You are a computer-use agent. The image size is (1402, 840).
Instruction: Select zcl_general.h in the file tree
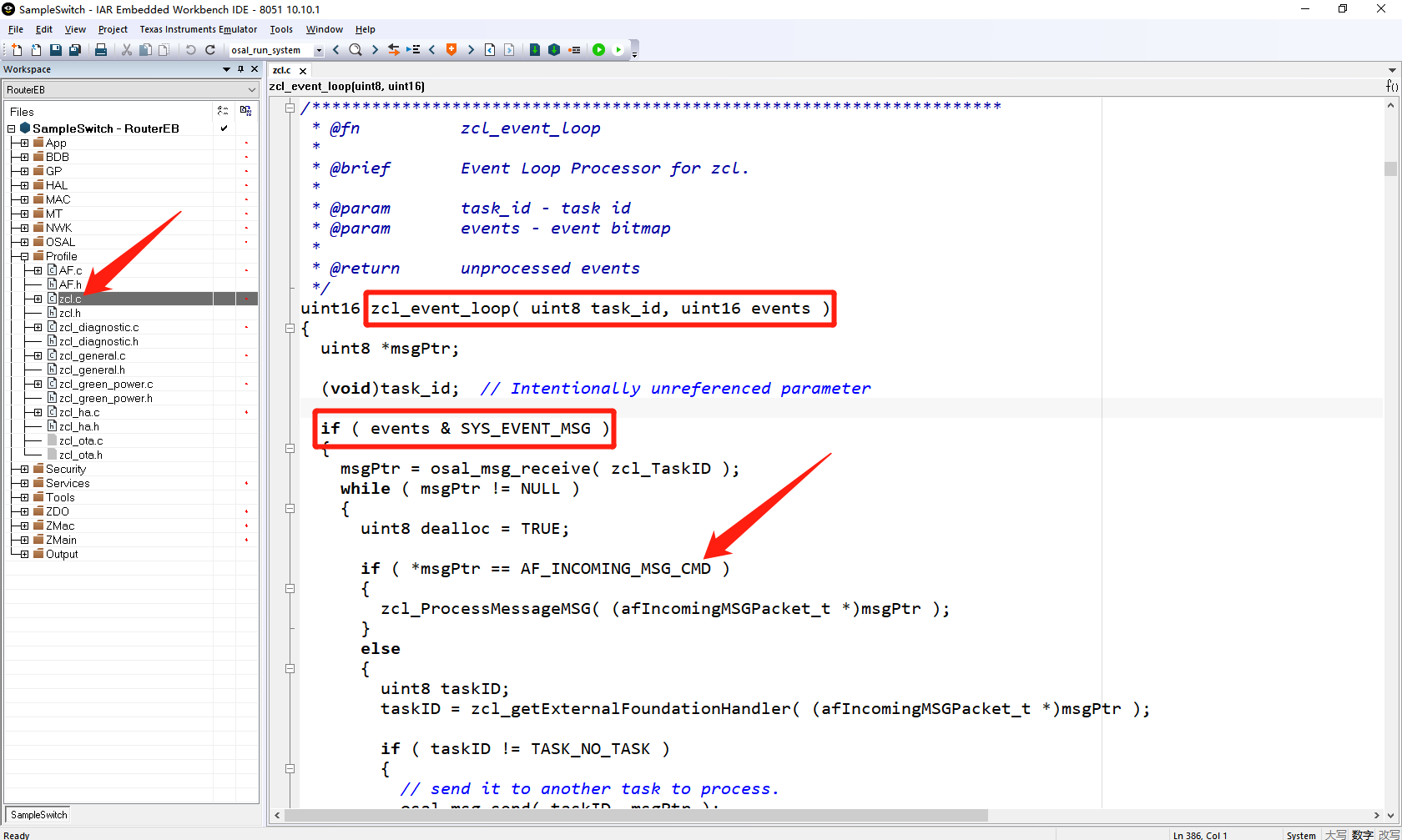[92, 370]
